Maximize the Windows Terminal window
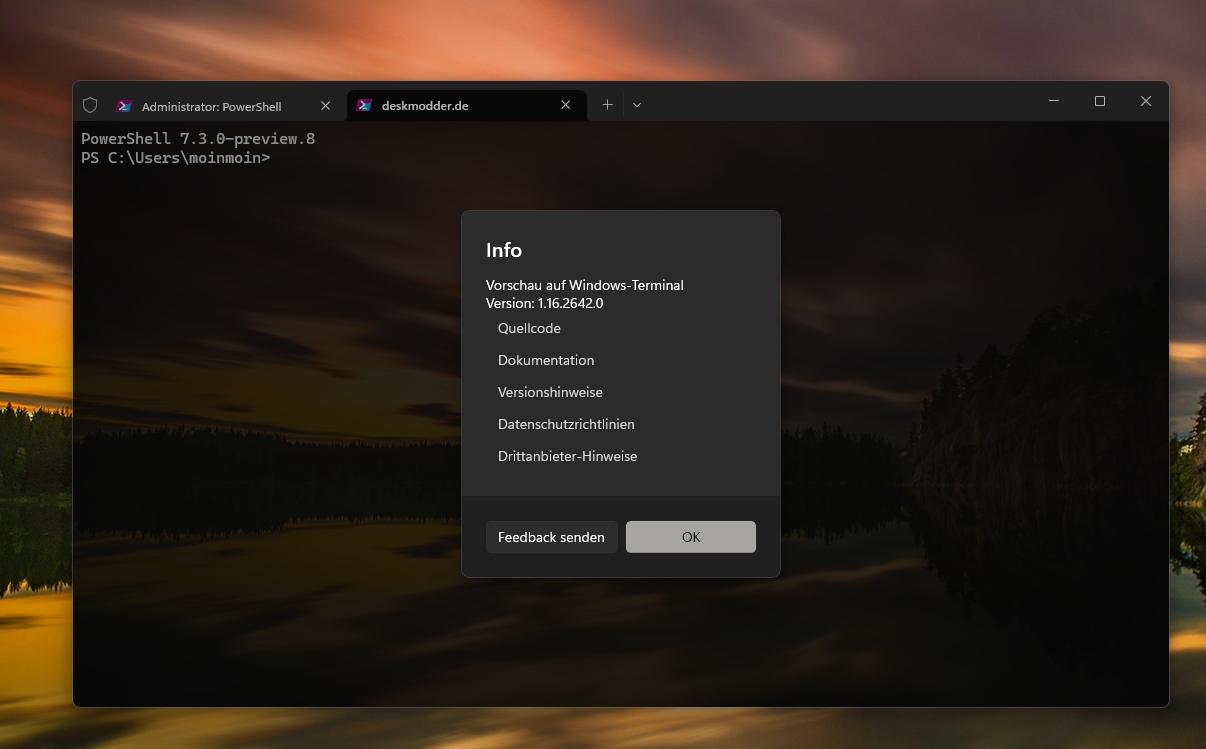Image resolution: width=1206 pixels, height=749 pixels. (x=1100, y=101)
